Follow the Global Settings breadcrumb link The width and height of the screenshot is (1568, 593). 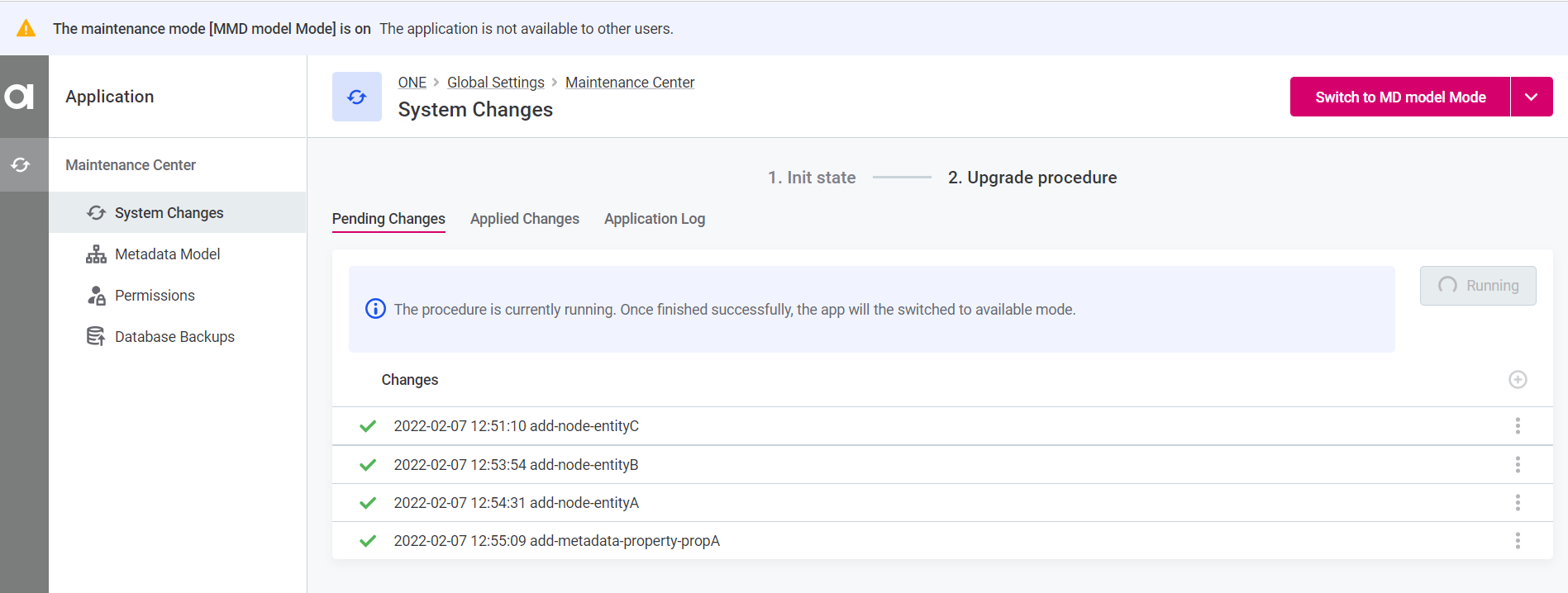coord(495,83)
